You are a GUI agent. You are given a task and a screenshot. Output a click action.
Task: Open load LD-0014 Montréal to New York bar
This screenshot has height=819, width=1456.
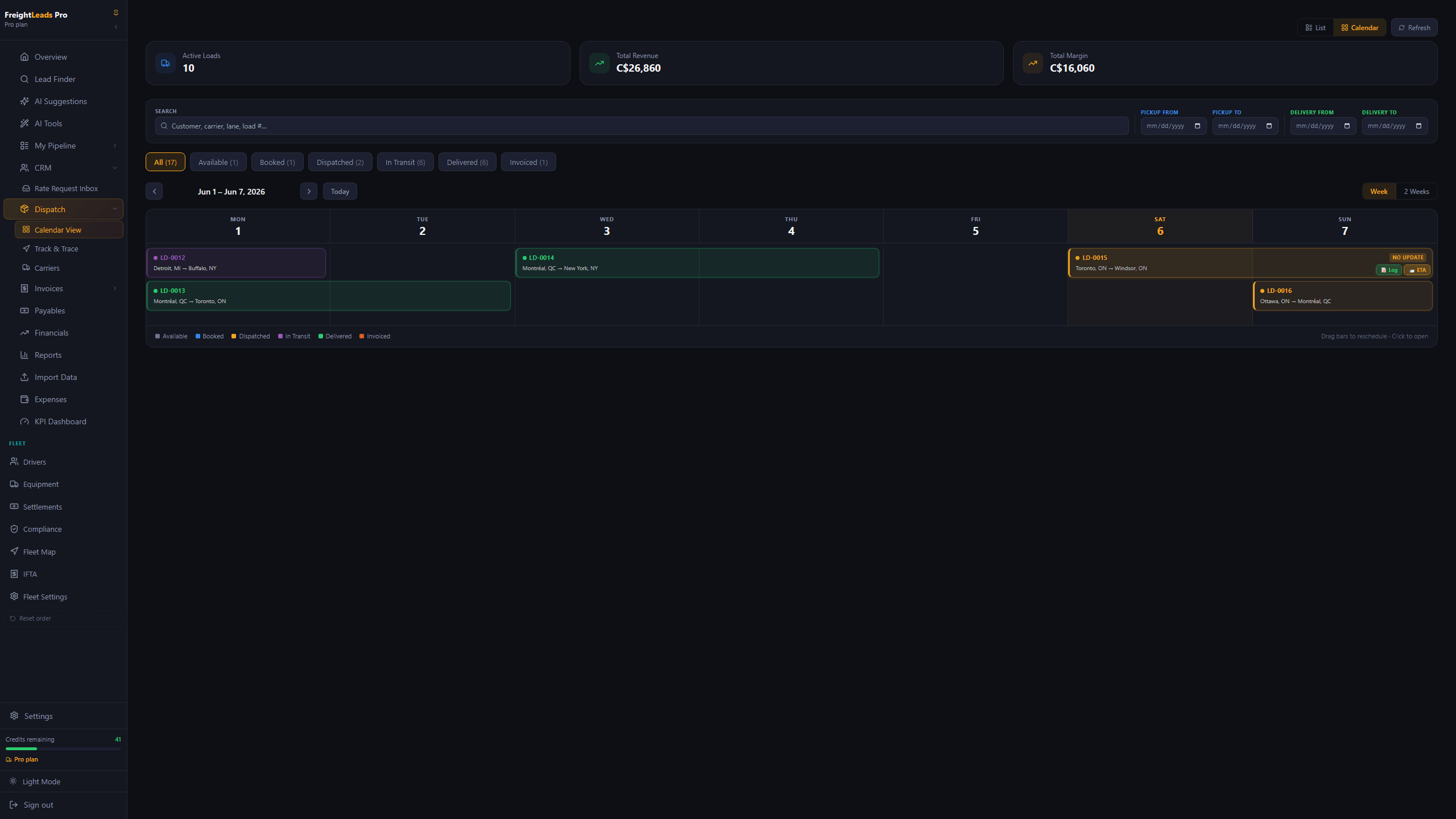[x=697, y=263]
